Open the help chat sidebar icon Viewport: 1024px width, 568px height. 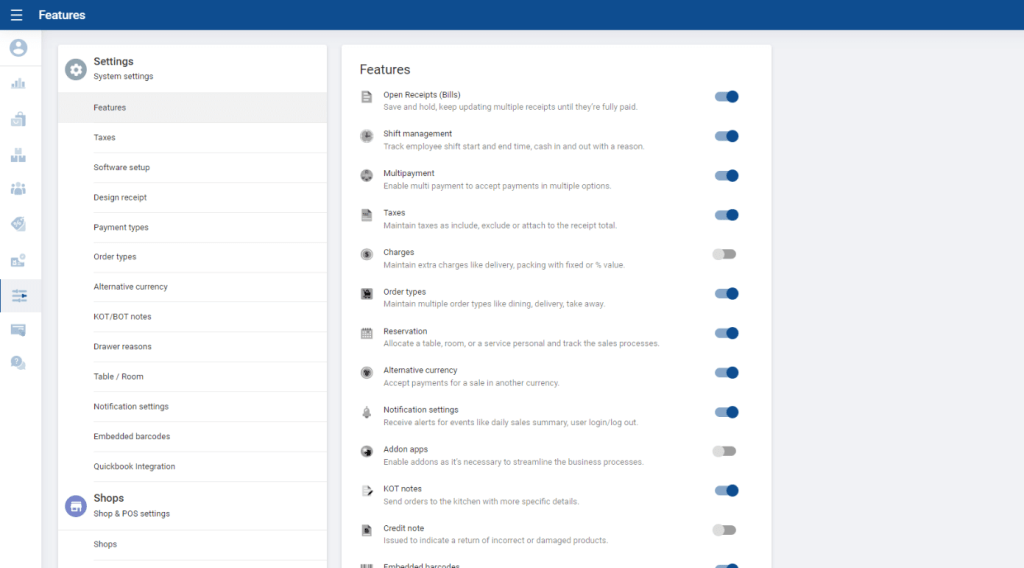(18, 363)
